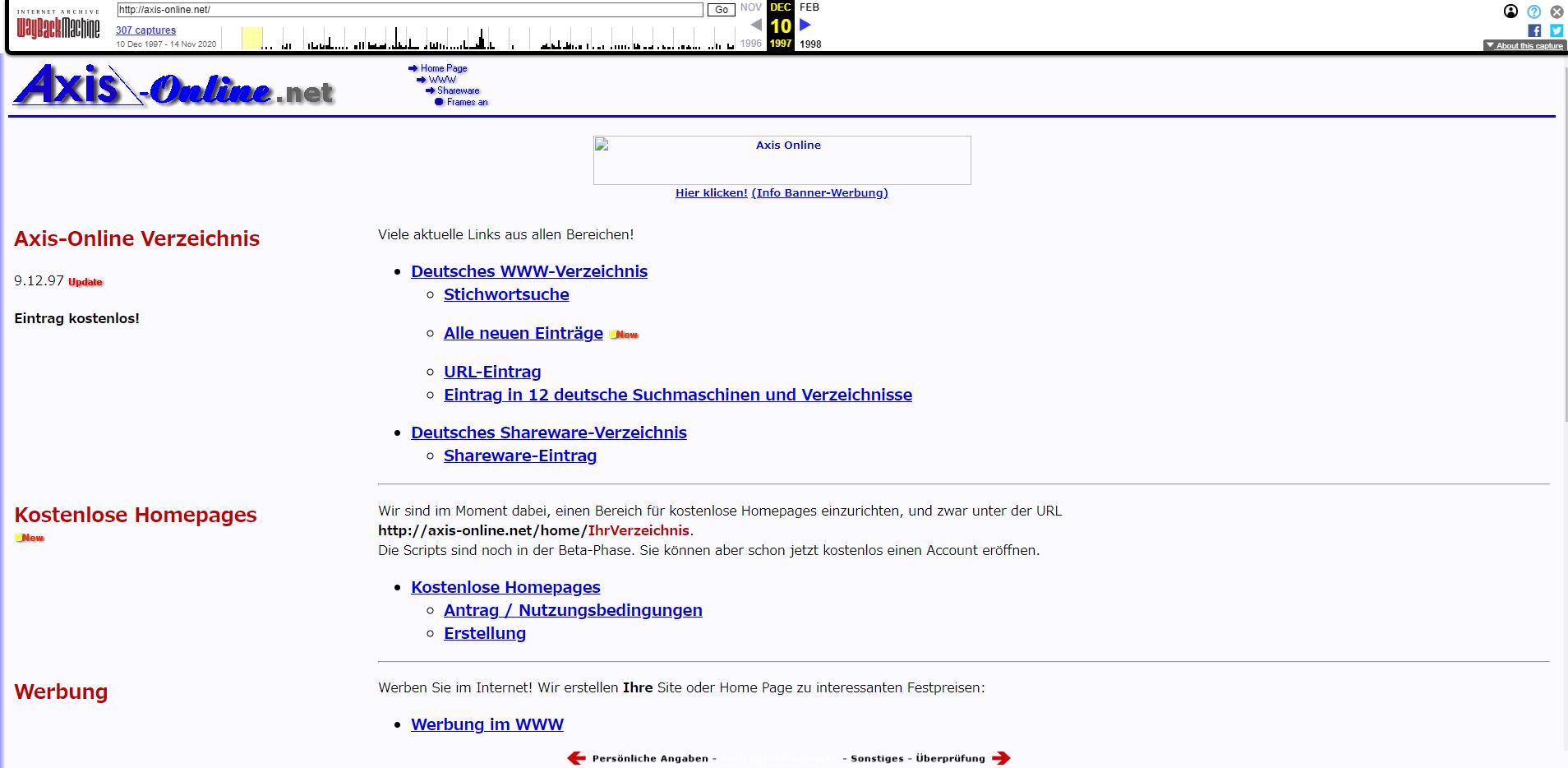
Task: Click the highlighted 1997 segment in capture timeline
Action: 251,38
